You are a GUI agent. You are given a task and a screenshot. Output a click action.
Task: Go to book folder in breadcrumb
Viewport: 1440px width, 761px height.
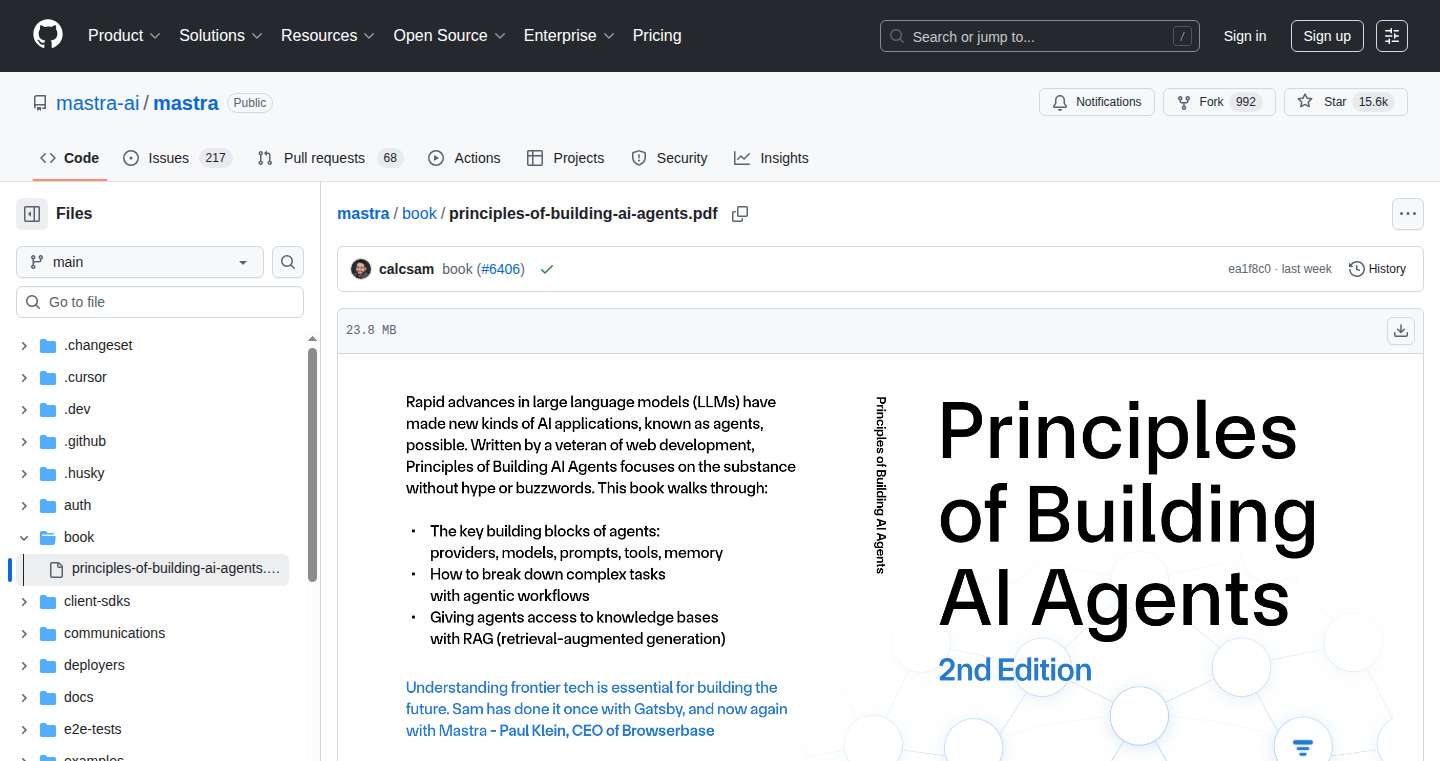[x=420, y=213]
